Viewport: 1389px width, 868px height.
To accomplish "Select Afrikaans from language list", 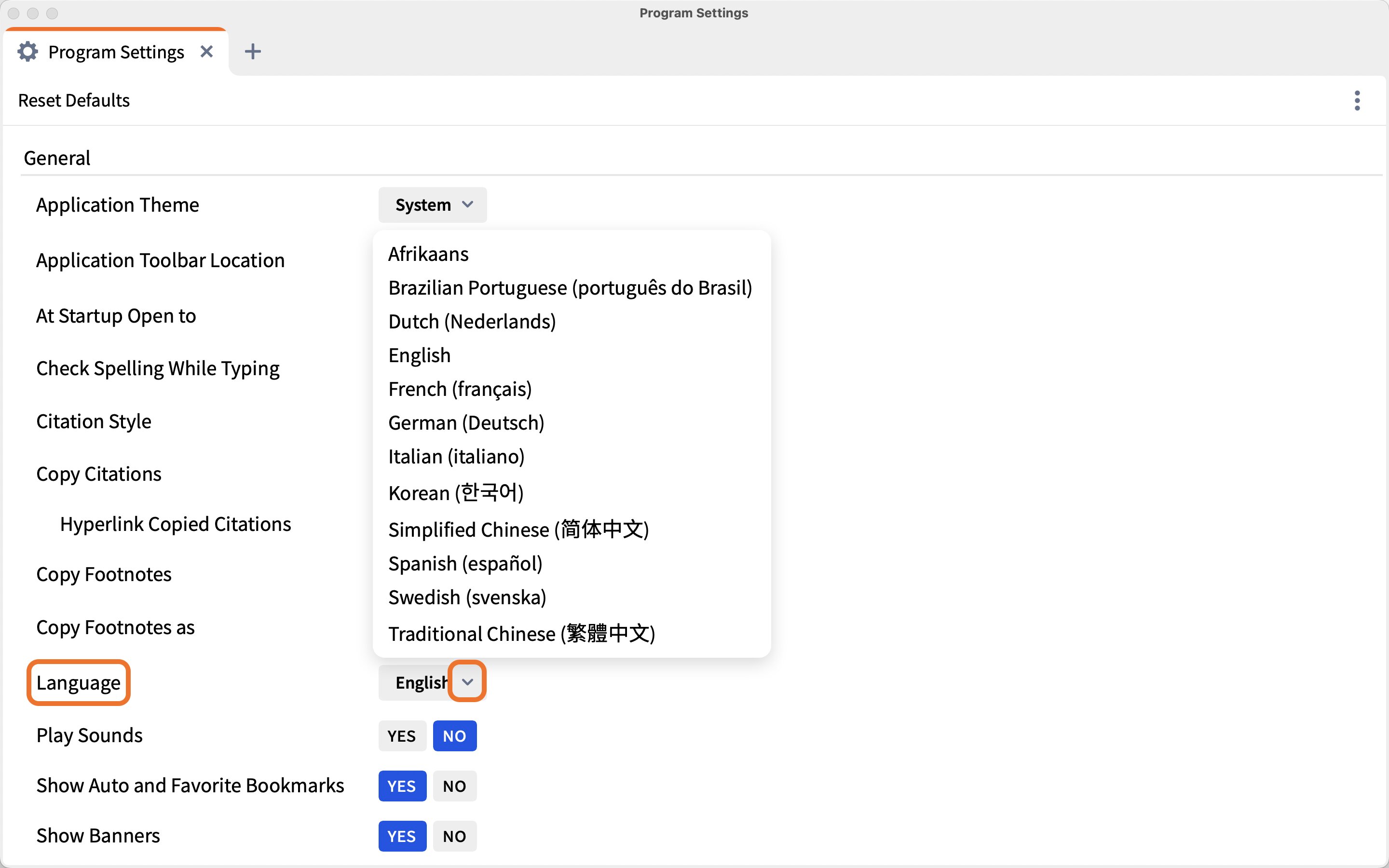I will 428,254.
